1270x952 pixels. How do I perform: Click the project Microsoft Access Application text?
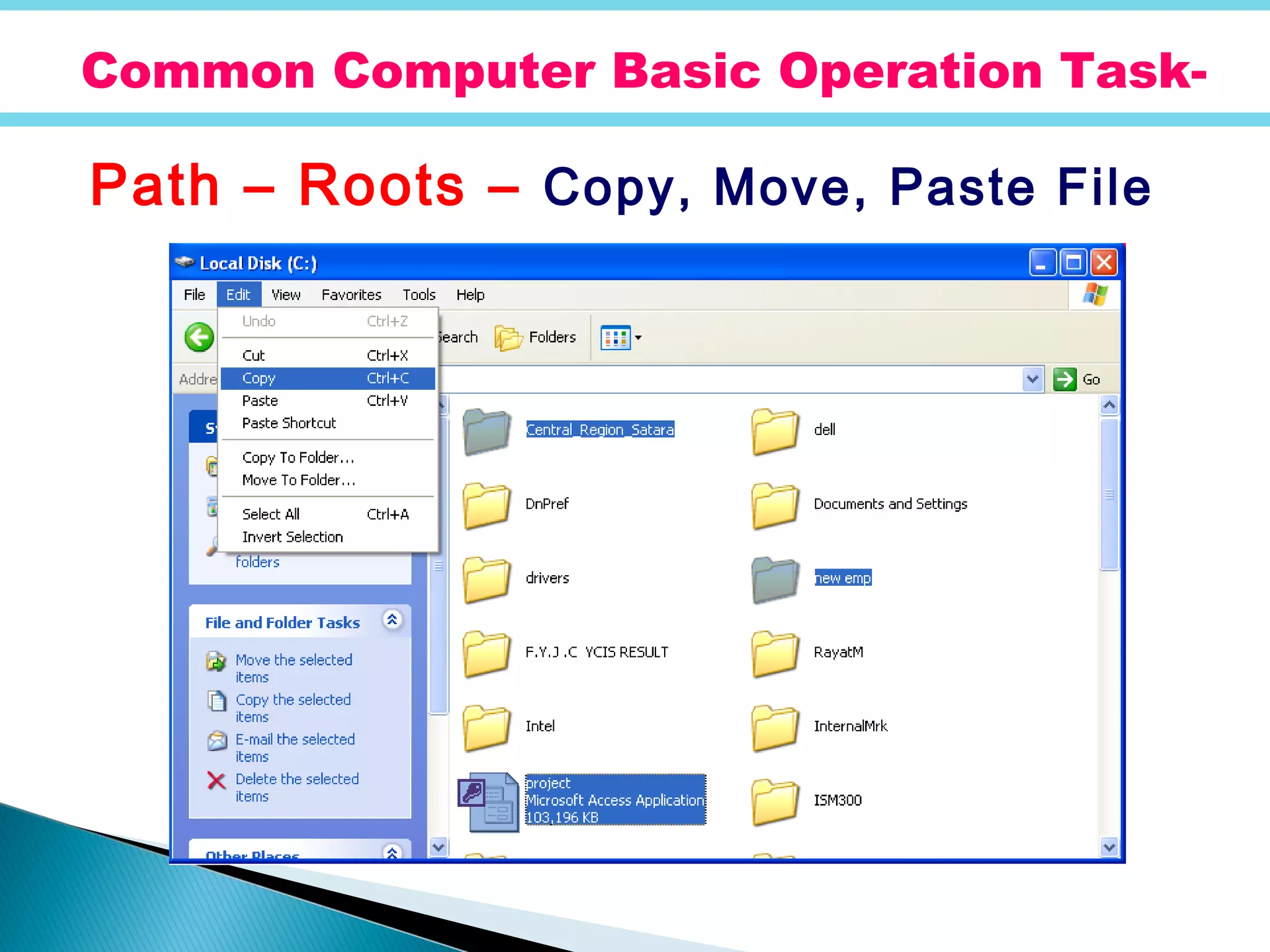[x=615, y=800]
